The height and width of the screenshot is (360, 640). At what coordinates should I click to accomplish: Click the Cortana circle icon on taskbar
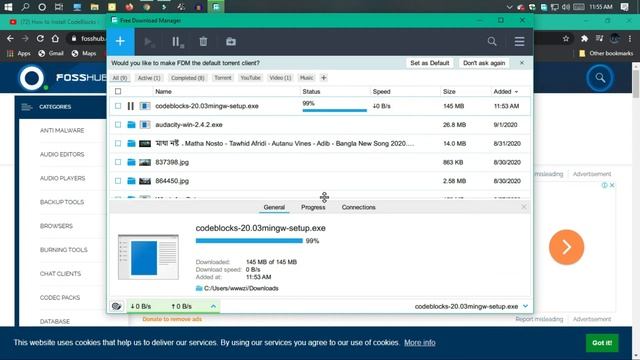[x=42, y=7]
